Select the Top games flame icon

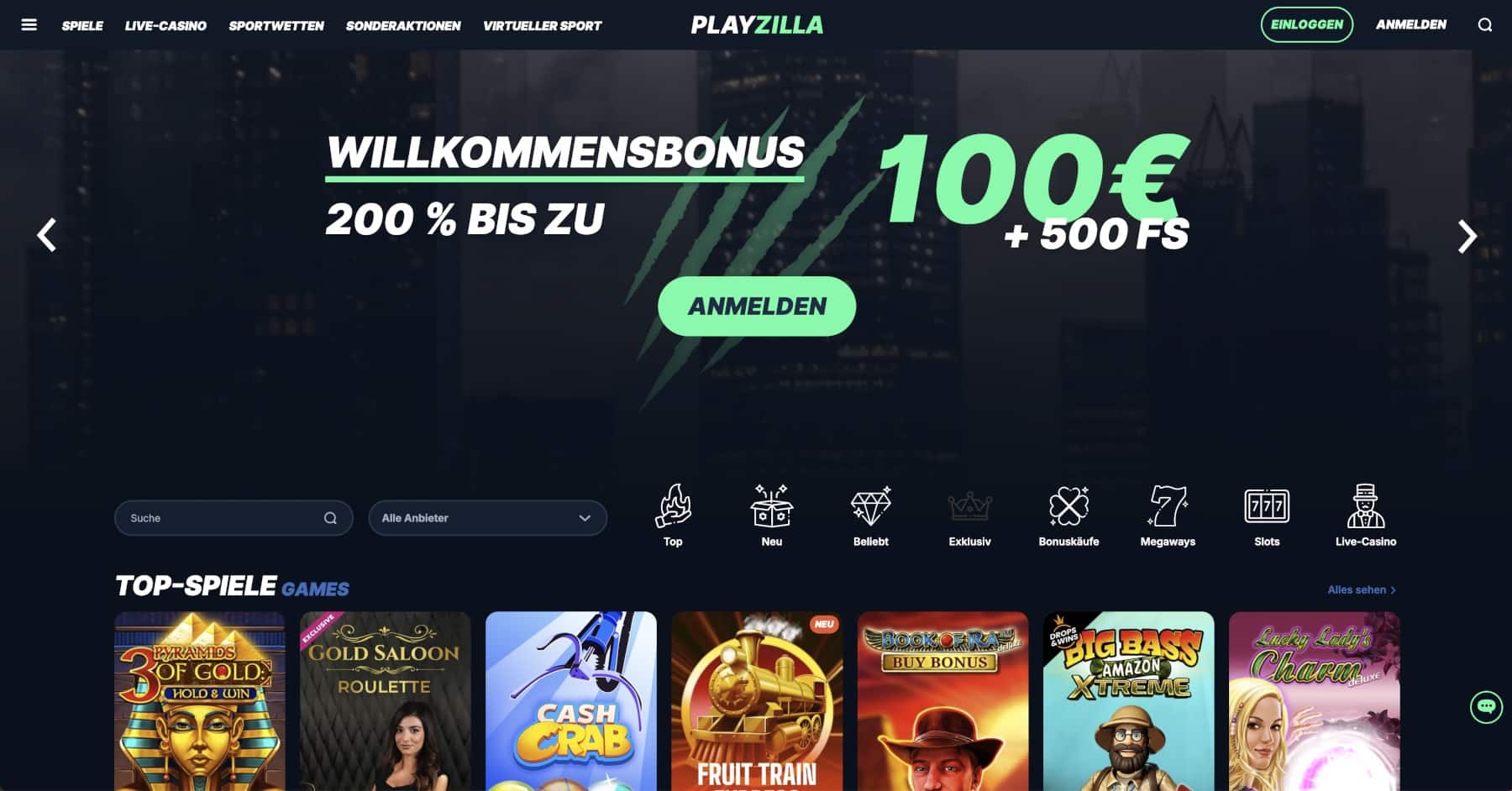673,506
